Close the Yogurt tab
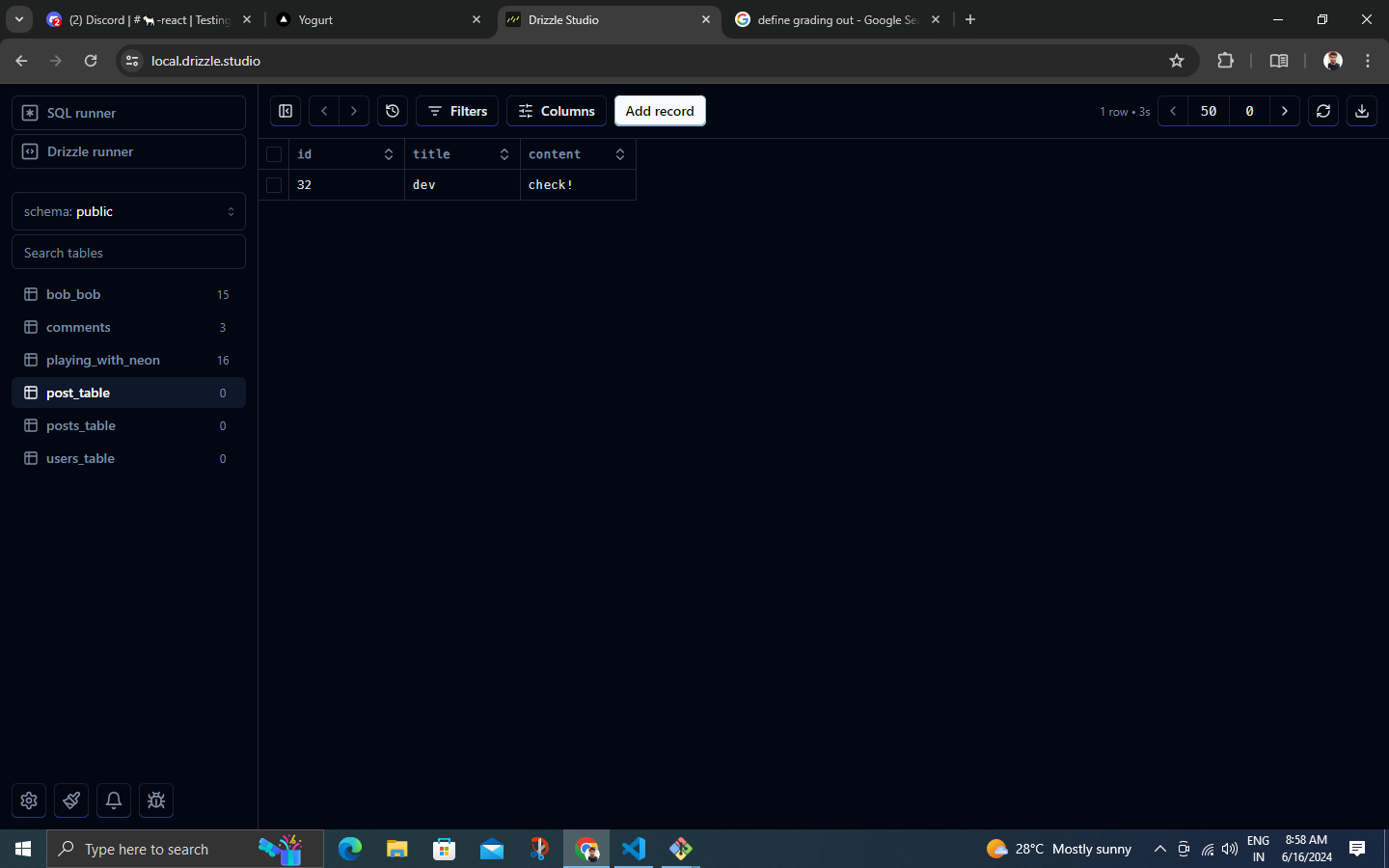This screenshot has height=868, width=1389. click(x=477, y=19)
